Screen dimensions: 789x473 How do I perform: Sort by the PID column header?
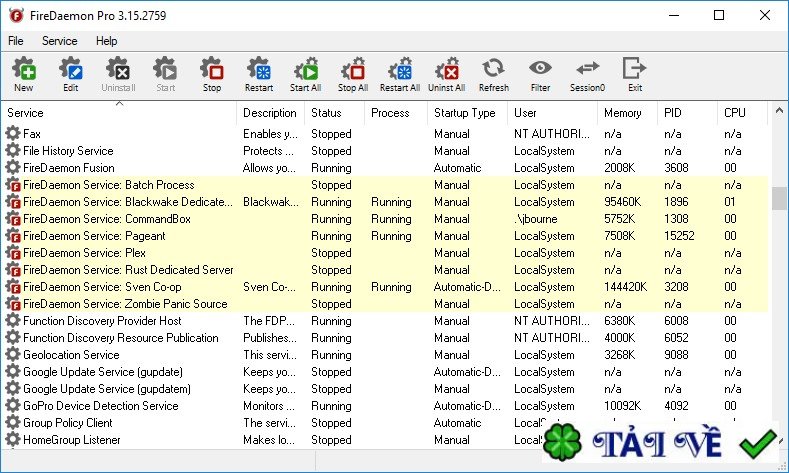tap(687, 113)
